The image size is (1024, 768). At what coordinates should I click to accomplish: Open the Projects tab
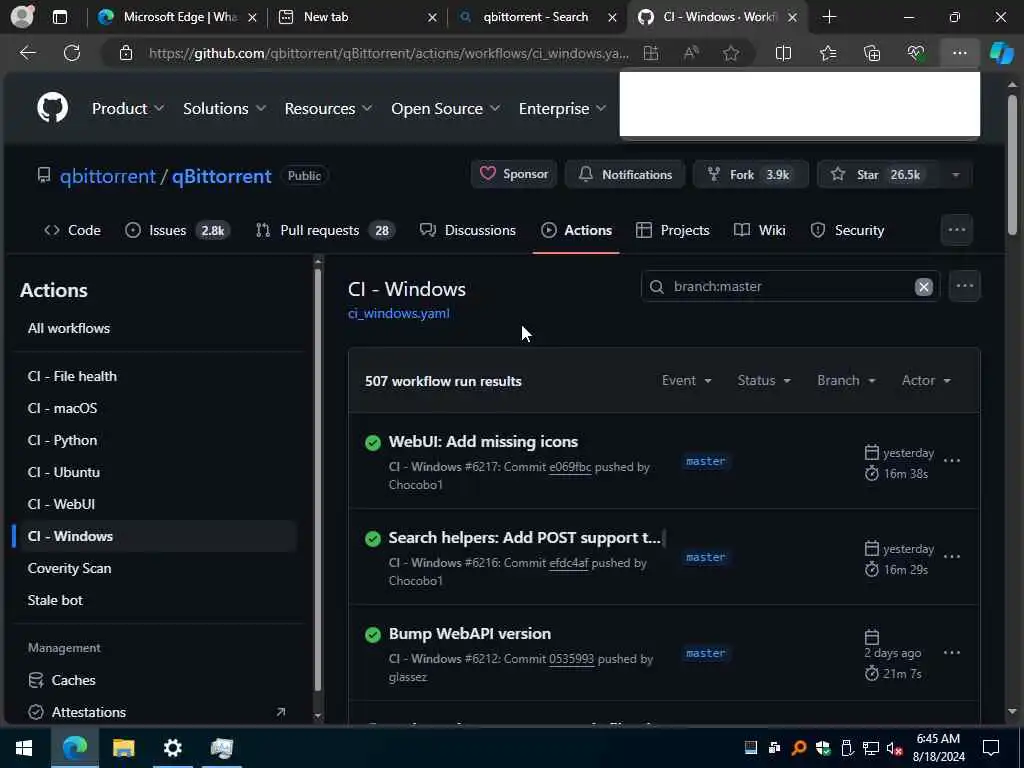click(x=673, y=230)
